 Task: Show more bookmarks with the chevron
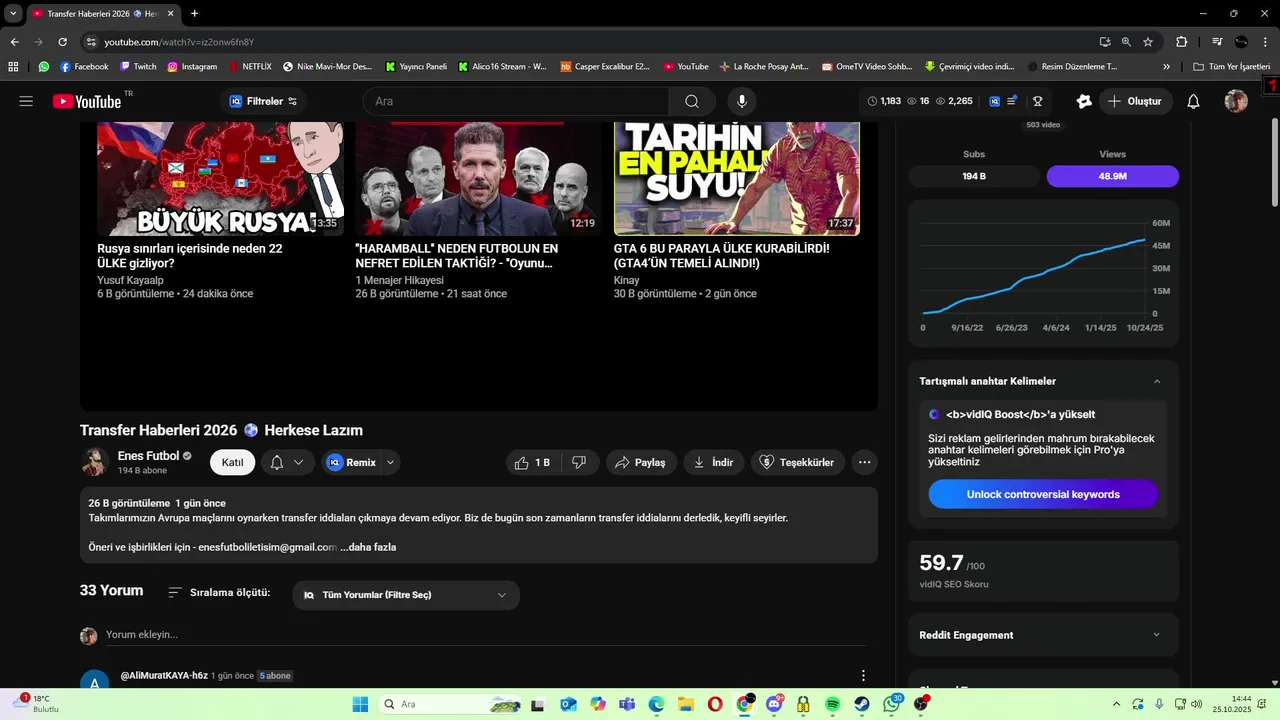click(1166, 67)
